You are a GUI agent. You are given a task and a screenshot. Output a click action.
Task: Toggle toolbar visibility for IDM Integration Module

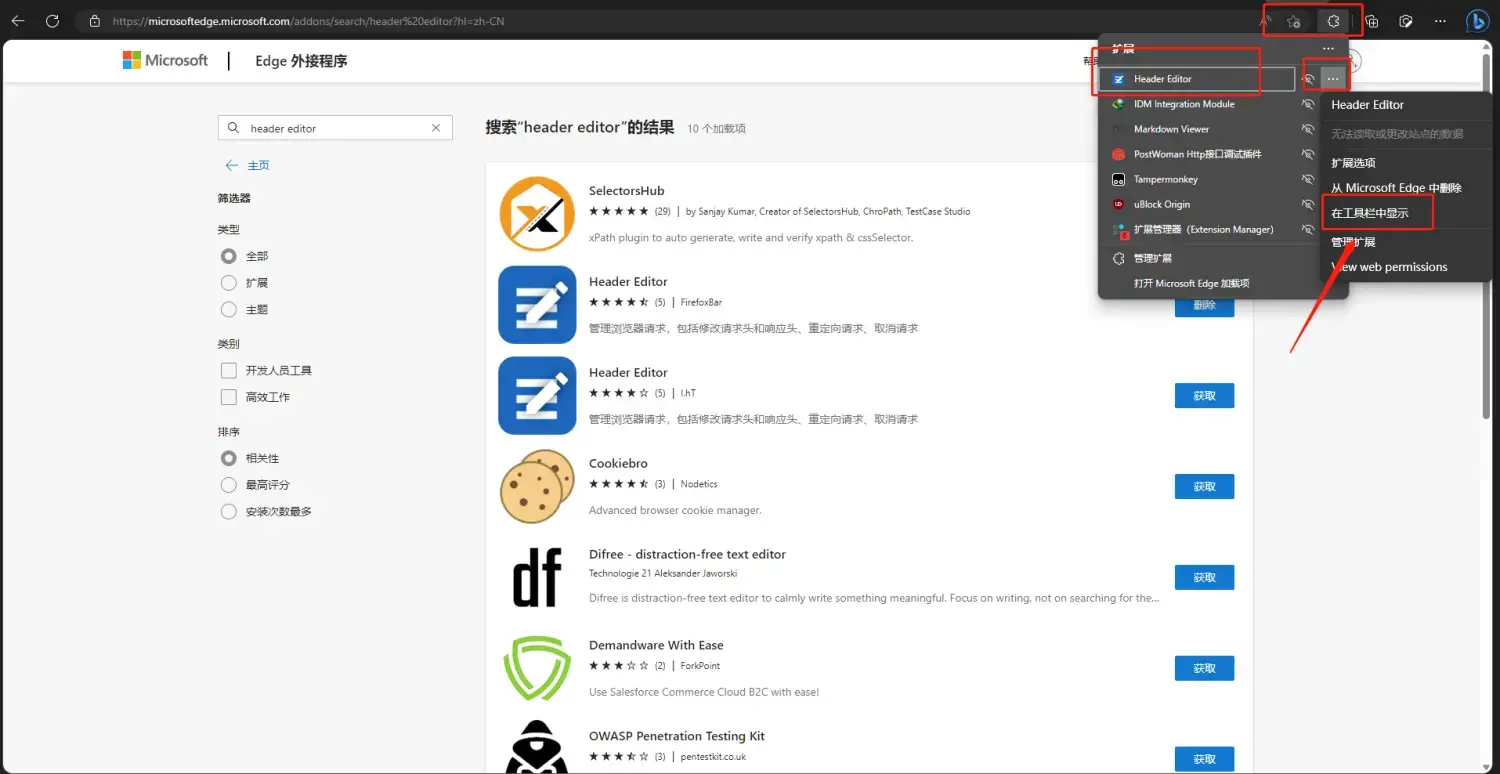click(x=1307, y=104)
